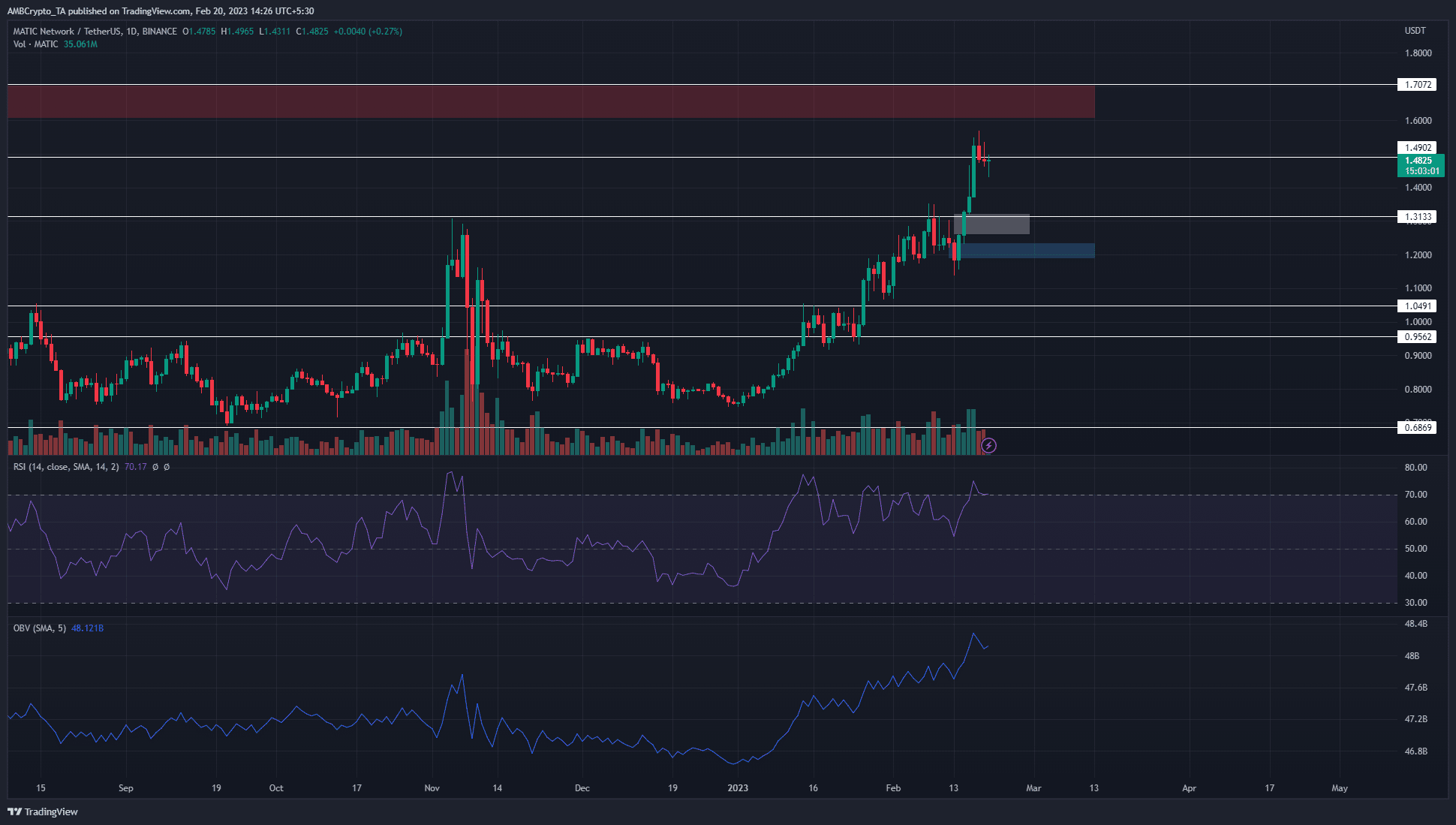Click the RSI axis value 80.00
Viewport: 1456px width, 825px height.
pyautogui.click(x=1415, y=468)
